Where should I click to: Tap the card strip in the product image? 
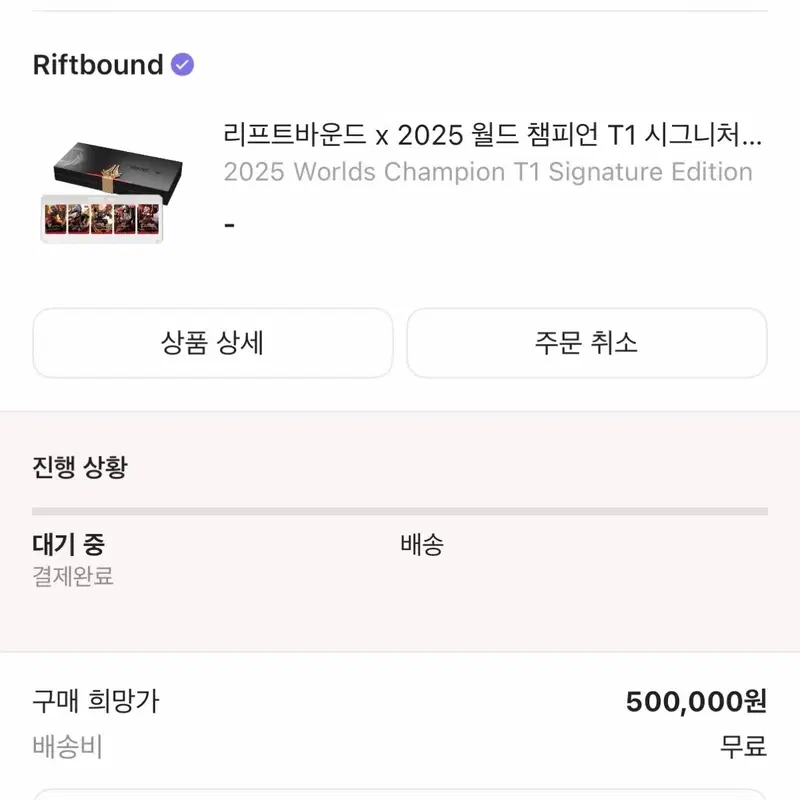pos(102,219)
